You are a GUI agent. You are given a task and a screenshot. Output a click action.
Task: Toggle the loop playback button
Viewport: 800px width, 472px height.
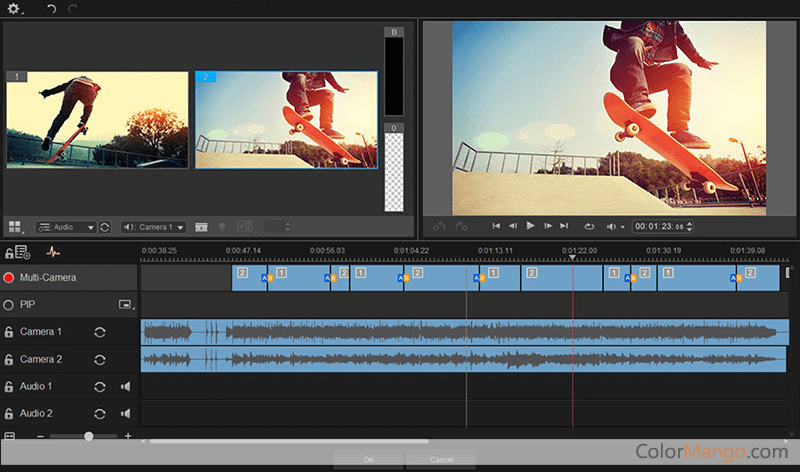(589, 227)
